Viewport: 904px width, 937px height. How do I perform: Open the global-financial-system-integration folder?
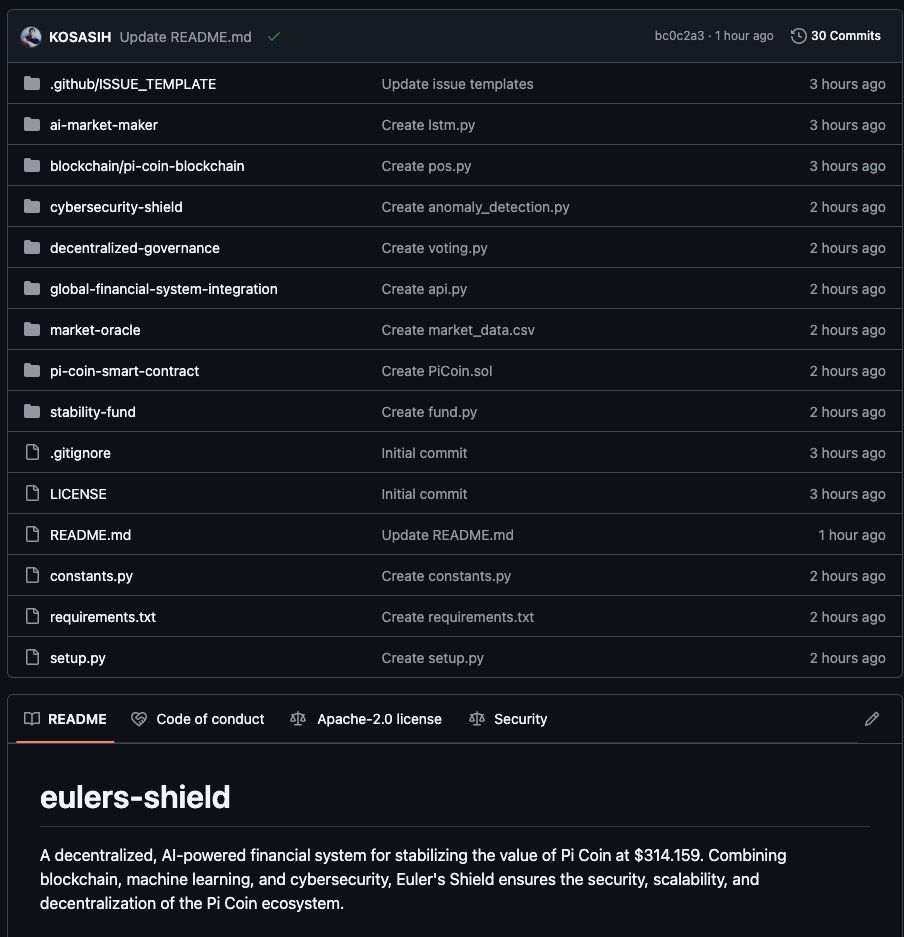tap(164, 289)
